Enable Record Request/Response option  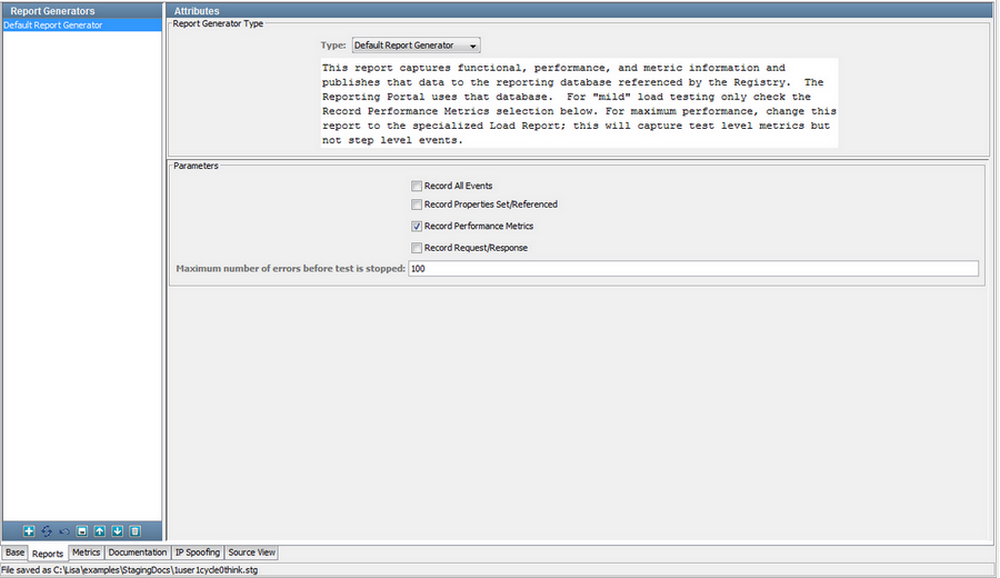[416, 248]
